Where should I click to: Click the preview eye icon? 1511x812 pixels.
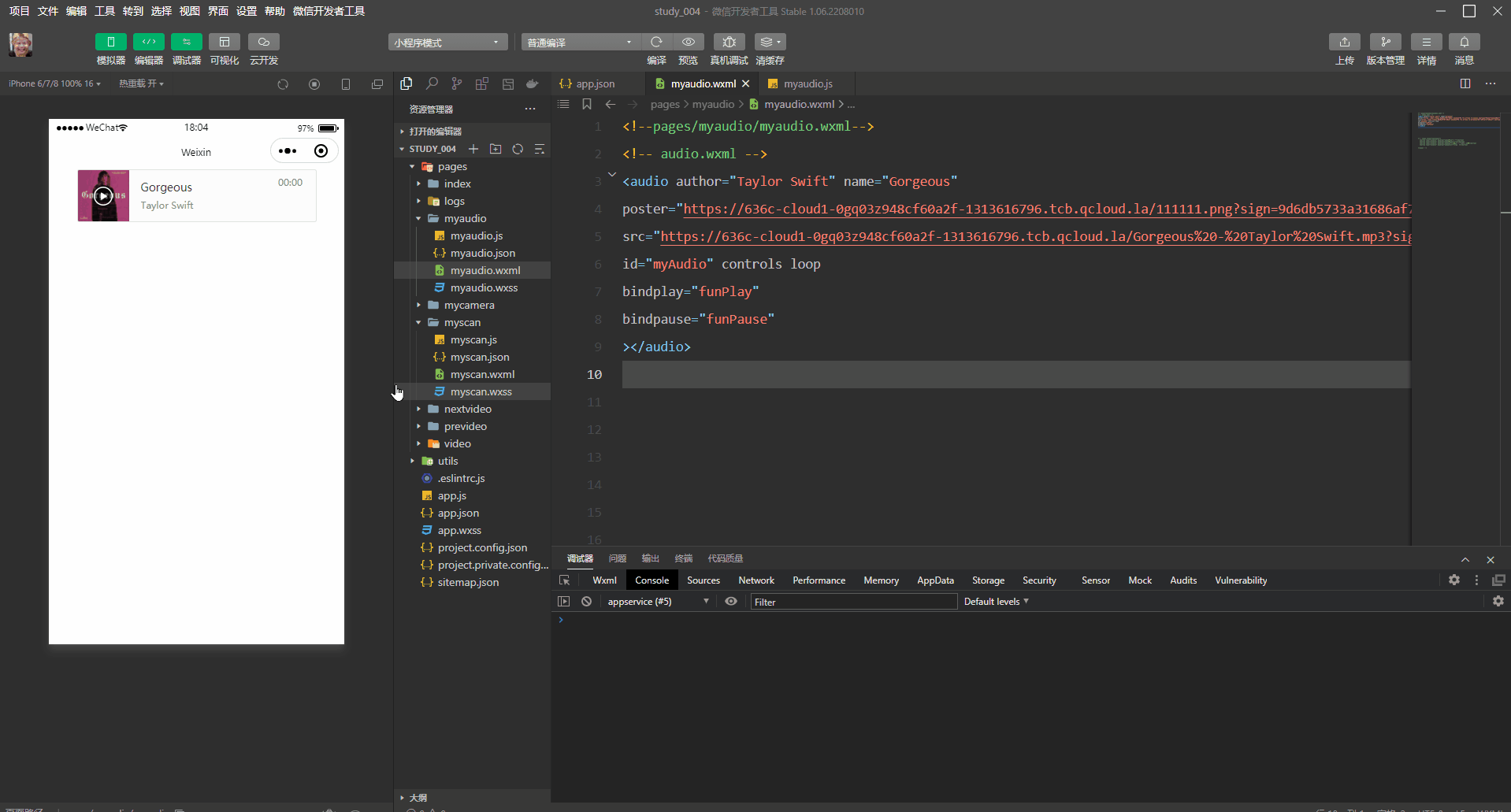689,42
